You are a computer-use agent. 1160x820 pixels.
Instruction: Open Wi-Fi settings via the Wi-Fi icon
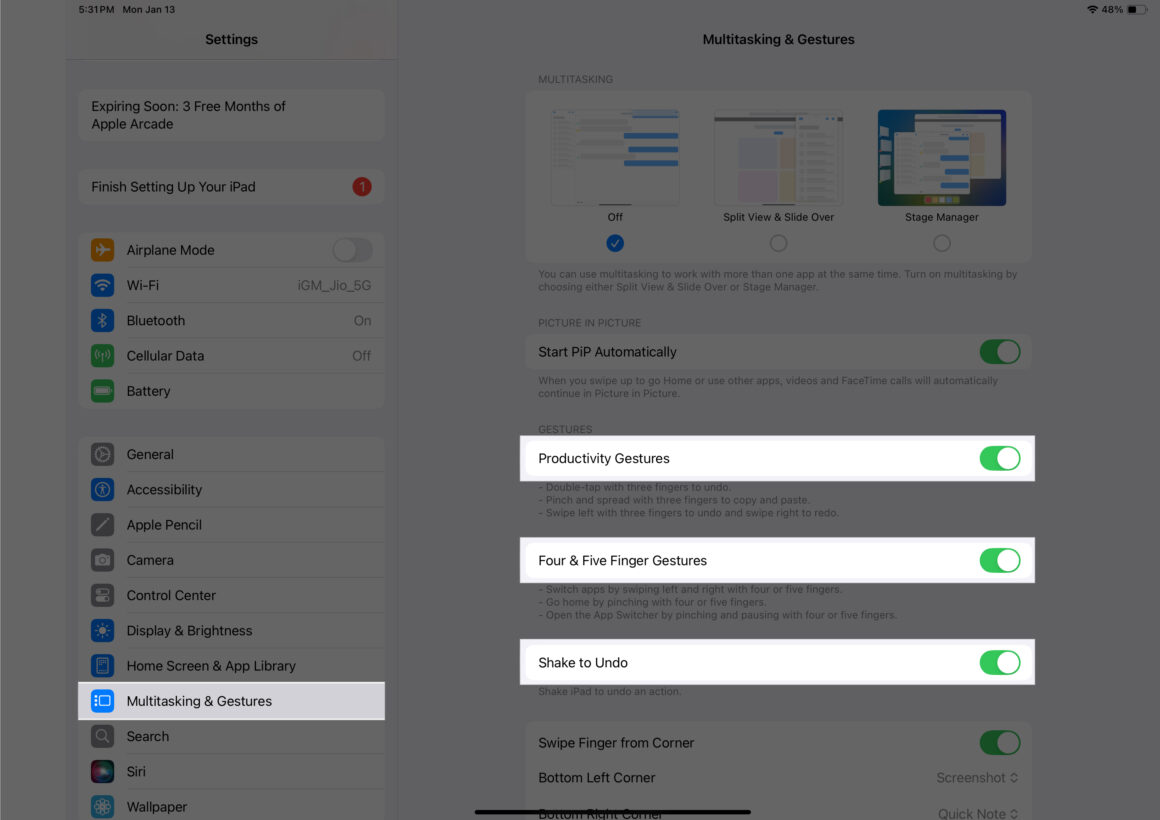pos(102,285)
